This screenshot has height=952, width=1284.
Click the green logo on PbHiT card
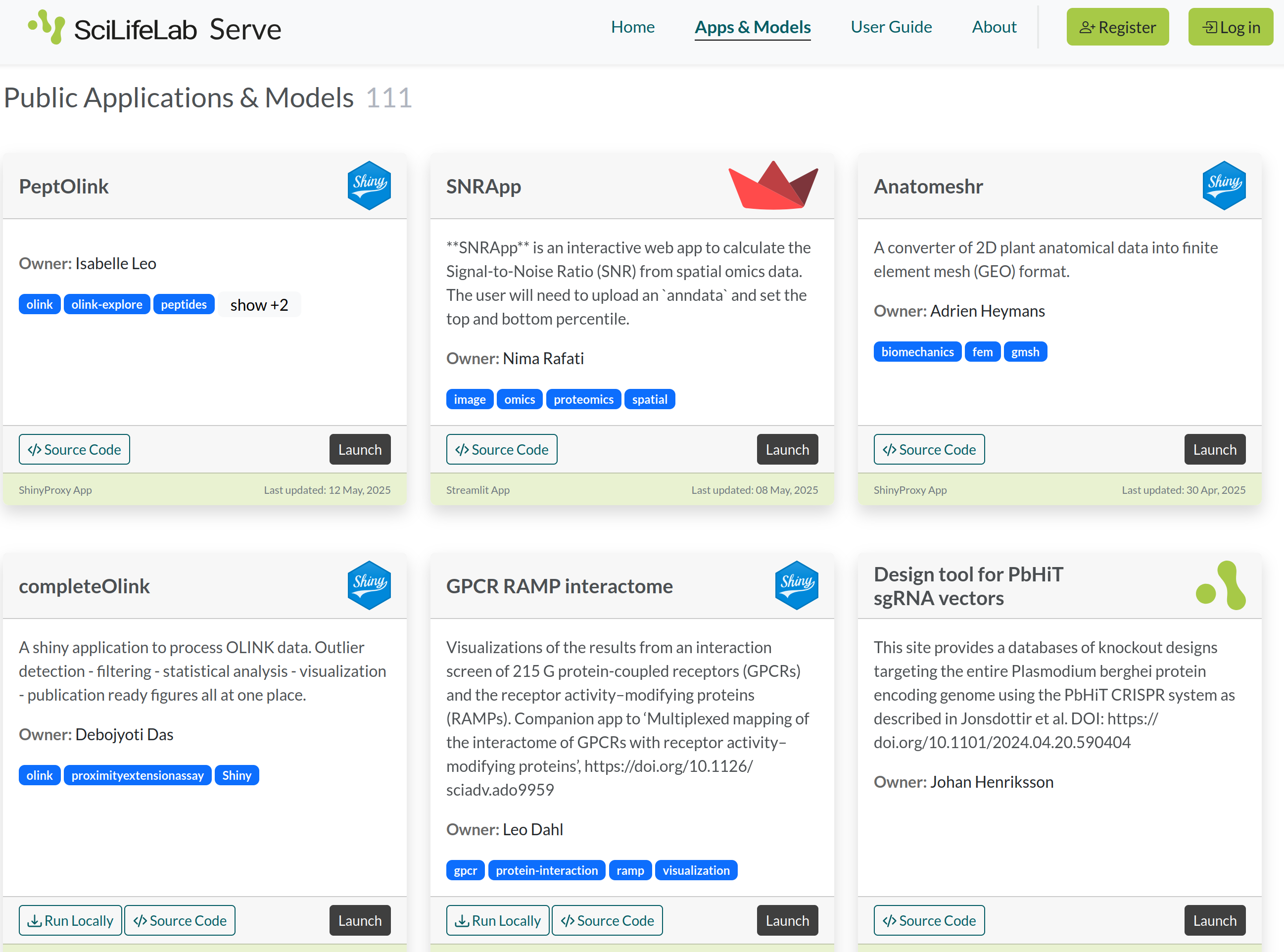[1221, 585]
